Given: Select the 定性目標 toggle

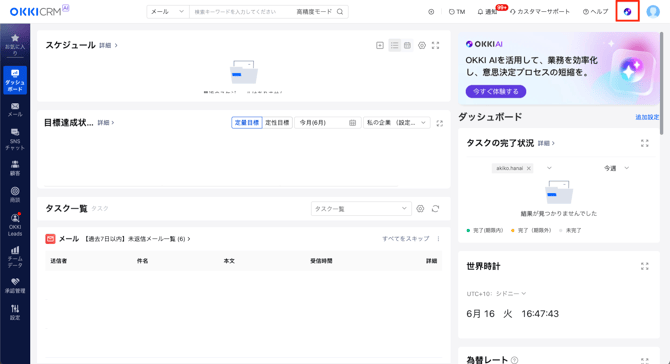Looking at the screenshot, I should (x=277, y=123).
